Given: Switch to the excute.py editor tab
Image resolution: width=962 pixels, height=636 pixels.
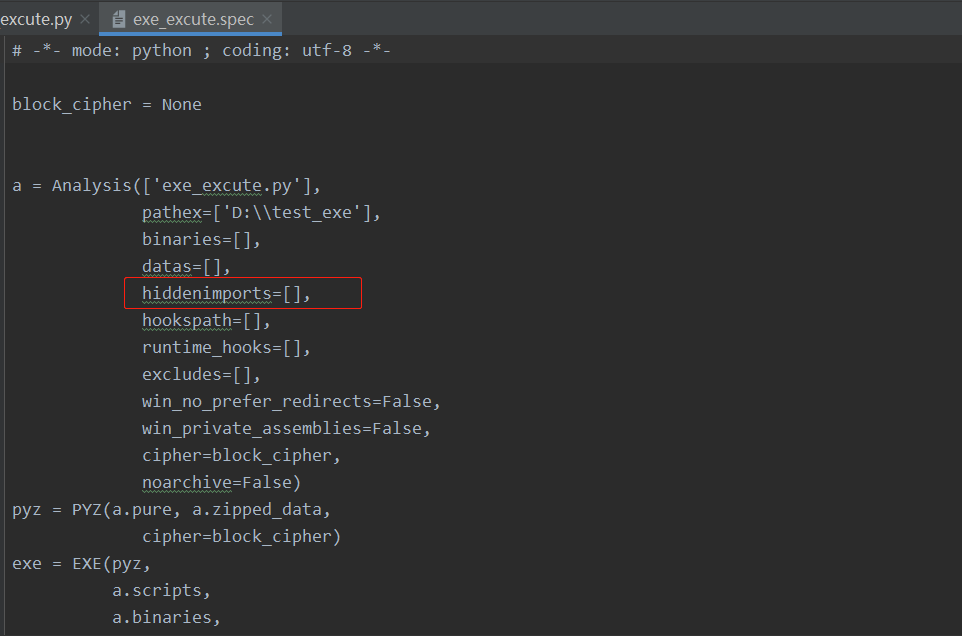Looking at the screenshot, I should (36, 19).
